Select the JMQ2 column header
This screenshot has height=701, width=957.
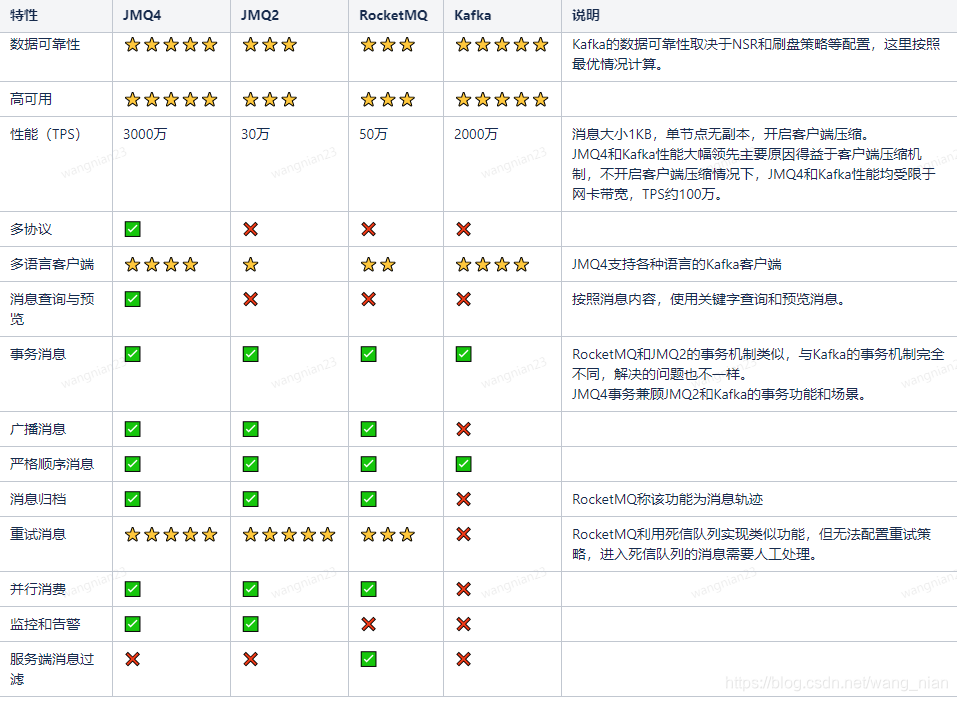pyautogui.click(x=259, y=15)
